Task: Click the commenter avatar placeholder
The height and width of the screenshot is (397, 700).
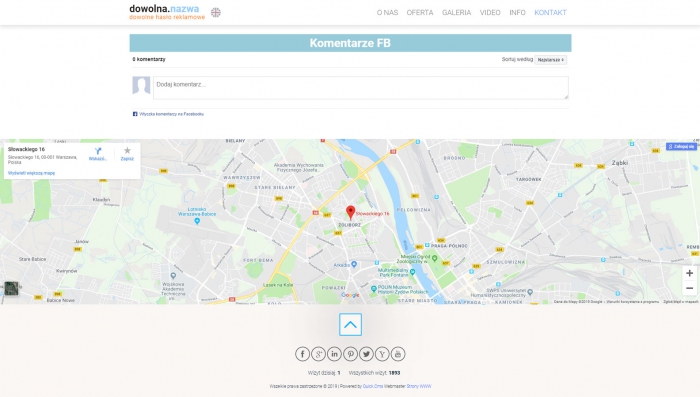Action: coord(141,85)
